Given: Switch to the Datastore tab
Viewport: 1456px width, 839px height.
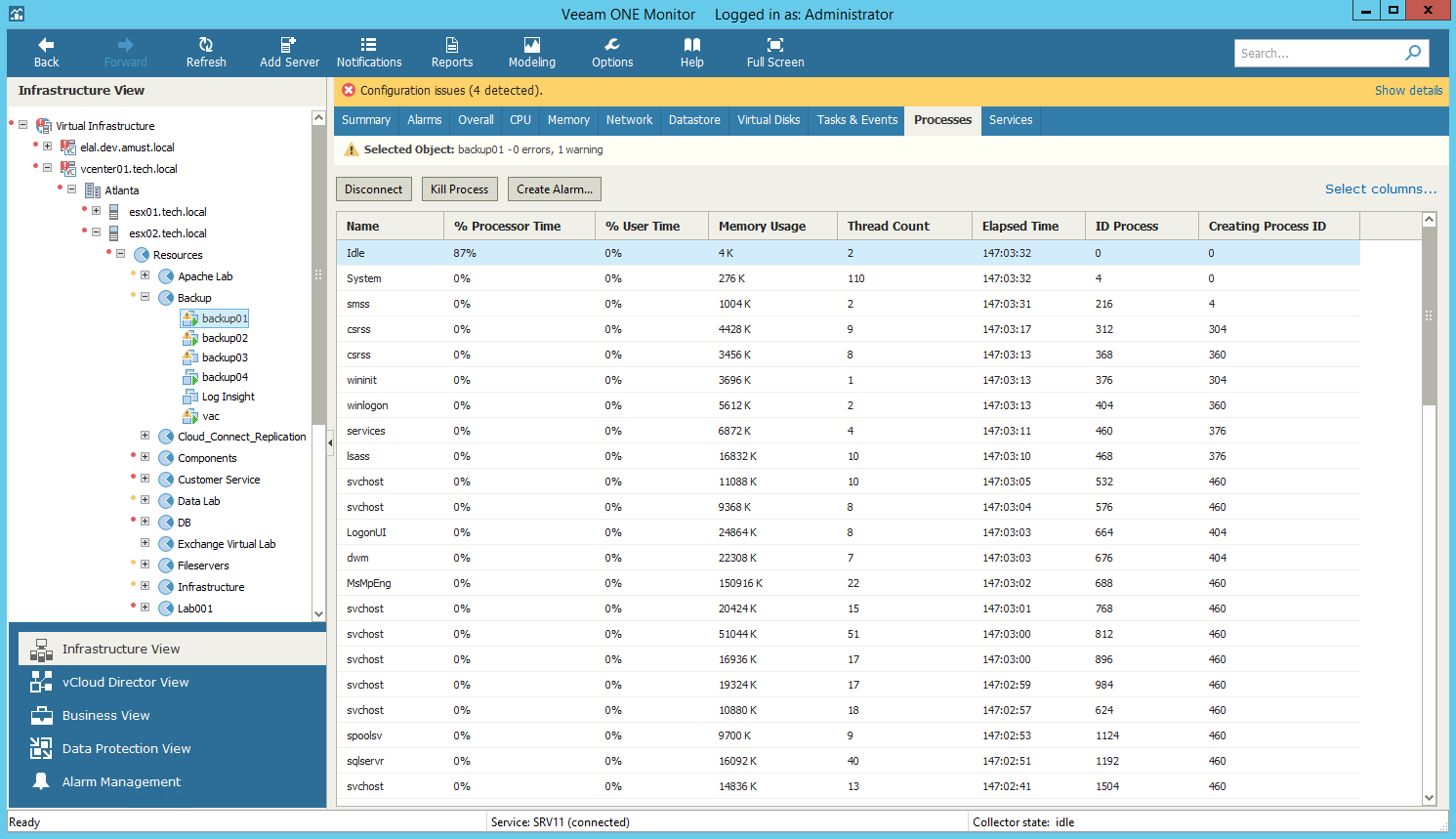Looking at the screenshot, I should (x=694, y=120).
